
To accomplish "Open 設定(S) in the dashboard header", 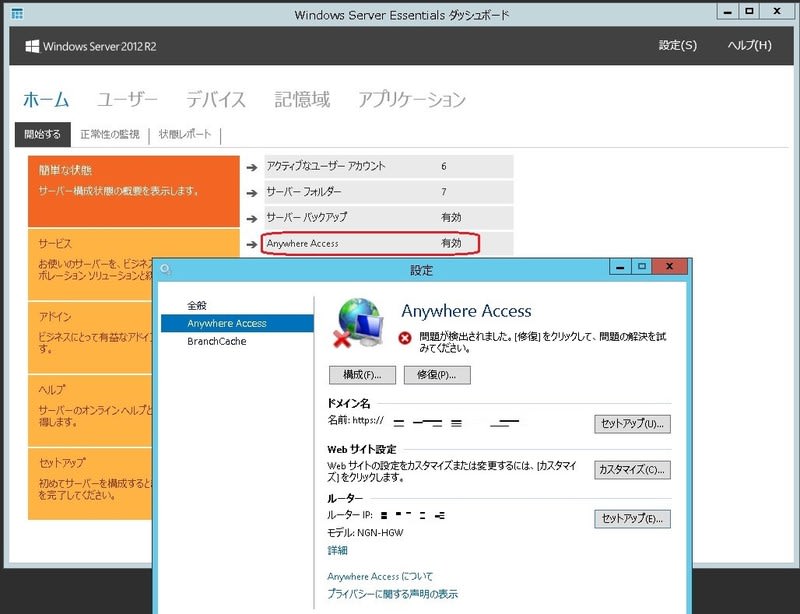I will pyautogui.click(x=678, y=45).
